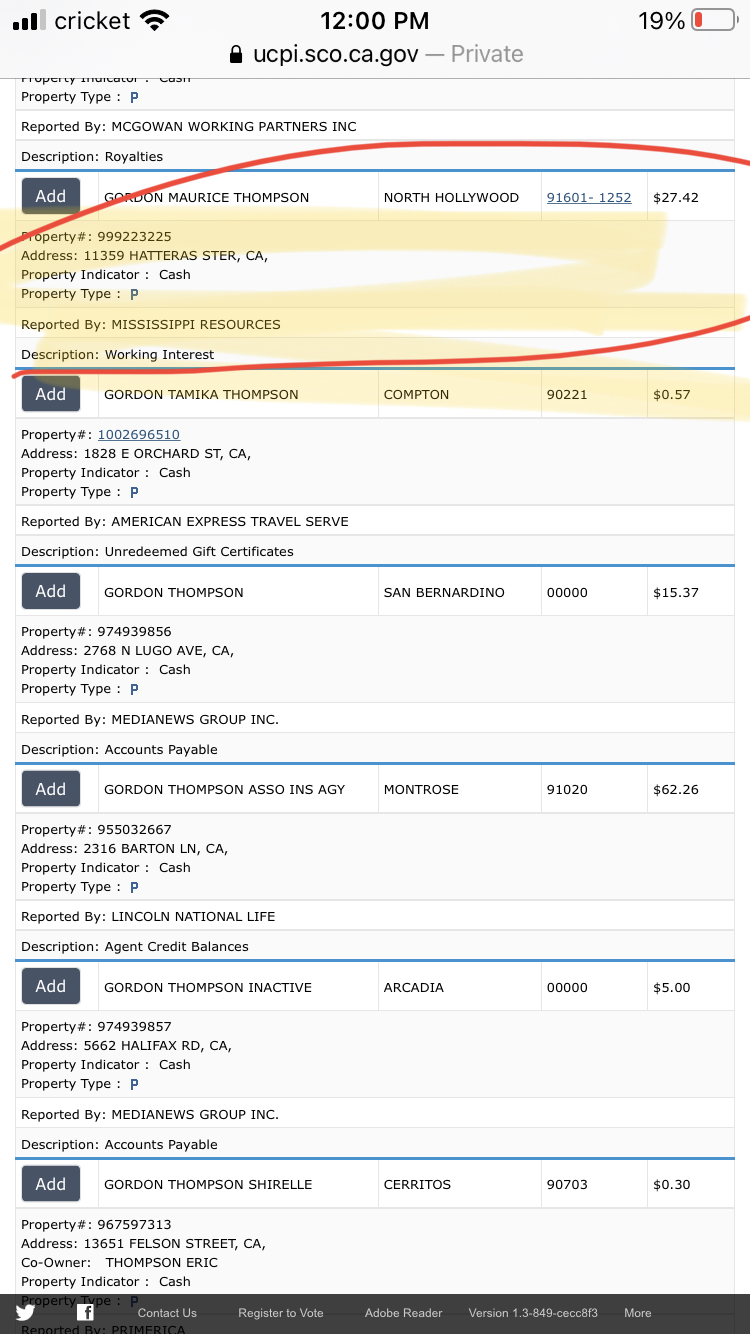Select the $5.00 amount

[x=672, y=987]
